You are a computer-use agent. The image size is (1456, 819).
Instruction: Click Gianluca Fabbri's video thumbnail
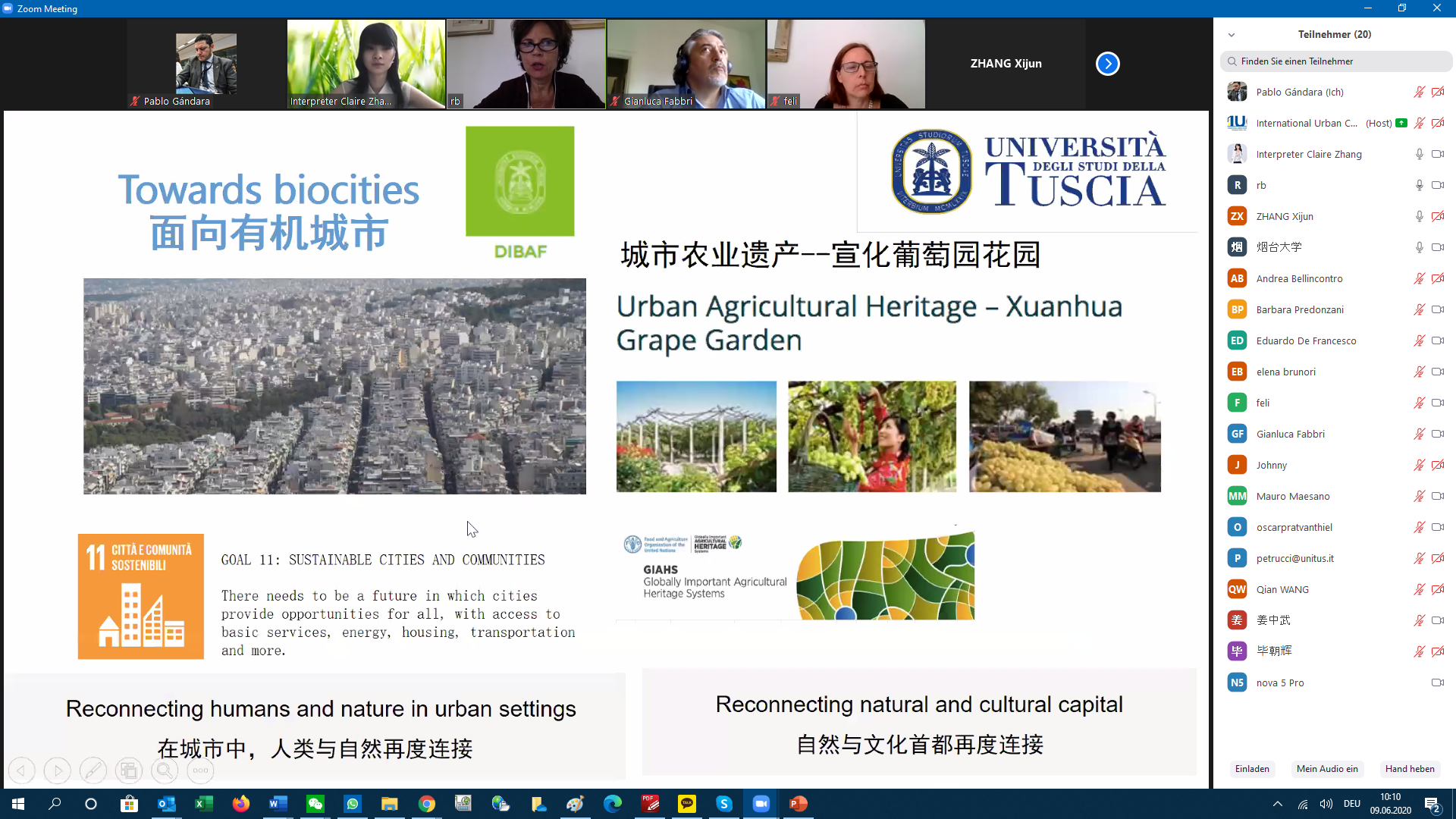[x=686, y=64]
